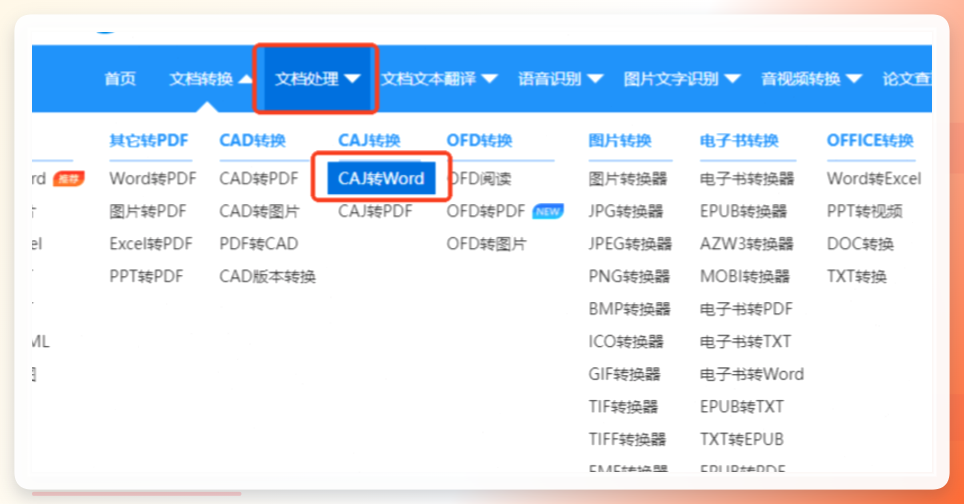The width and height of the screenshot is (964, 504).
Task: Open TIFF转换器
Action: tap(627, 439)
